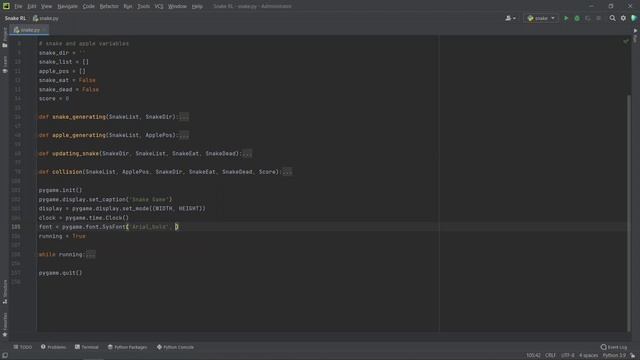This screenshot has width=640, height=360.
Task: Click 4 spaces indent setting
Action: point(588,356)
